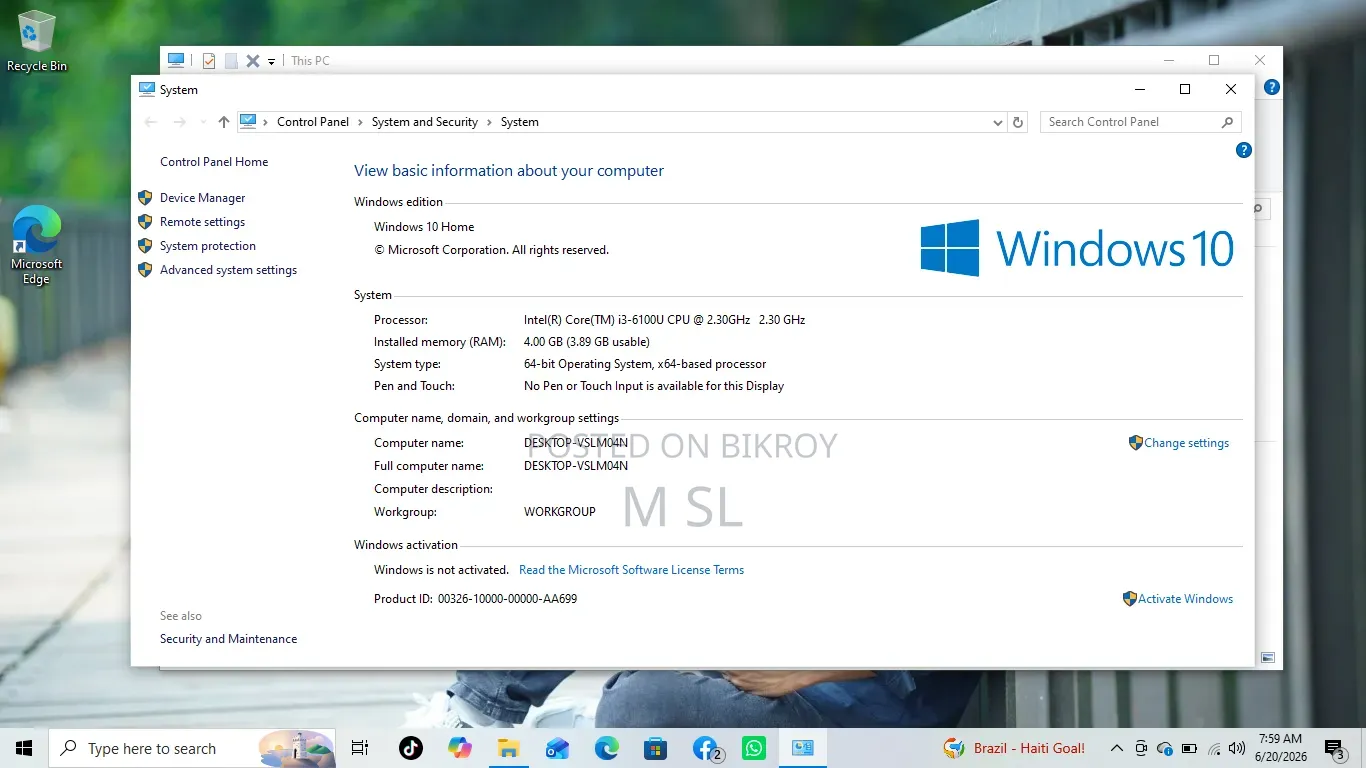
Task: Open Facebook from the taskbar
Action: point(706,748)
